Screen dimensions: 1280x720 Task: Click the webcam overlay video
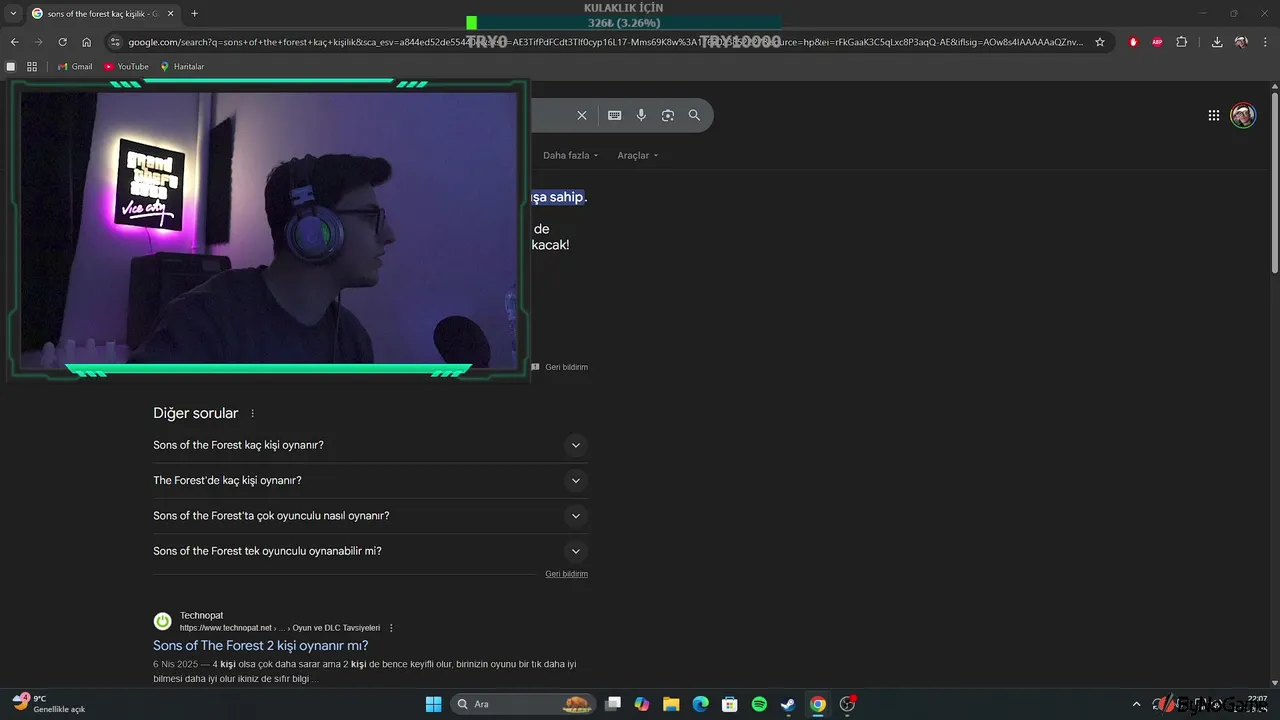point(269,229)
